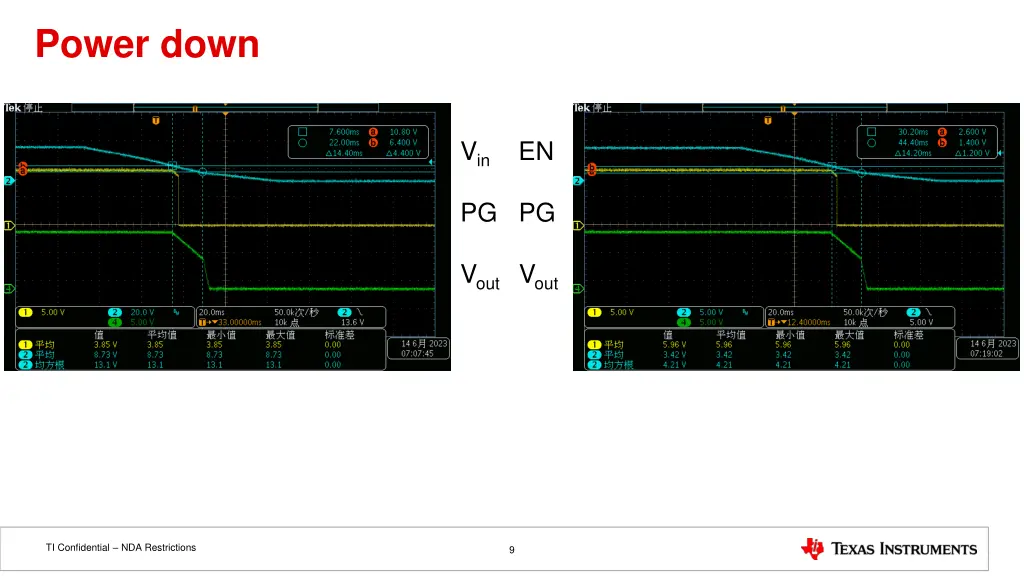Click circle cursor symbol next to 44.40ms
Screen dimensions: 1024x576
coord(871,142)
